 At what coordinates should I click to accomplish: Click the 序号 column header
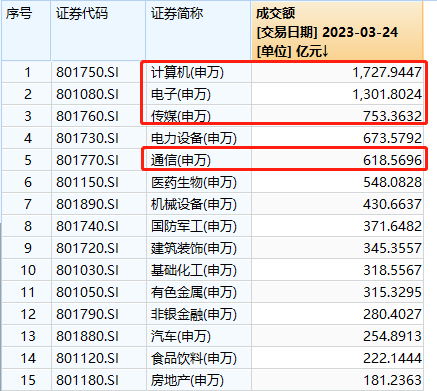pyautogui.click(x=26, y=30)
